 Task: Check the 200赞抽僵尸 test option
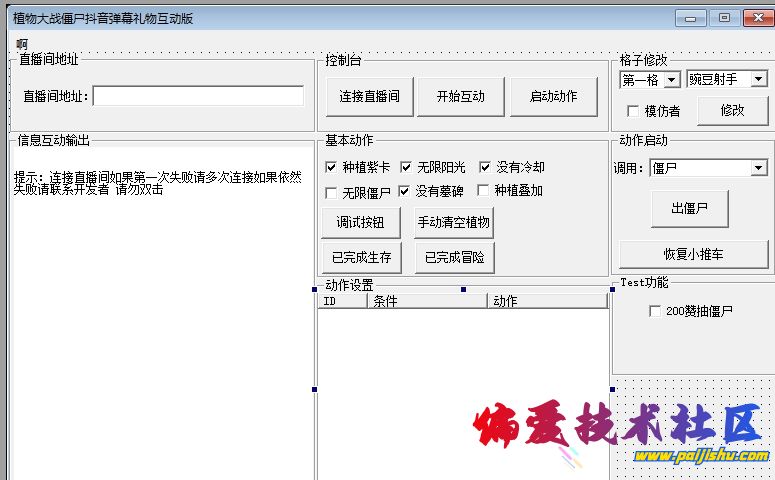tap(655, 311)
